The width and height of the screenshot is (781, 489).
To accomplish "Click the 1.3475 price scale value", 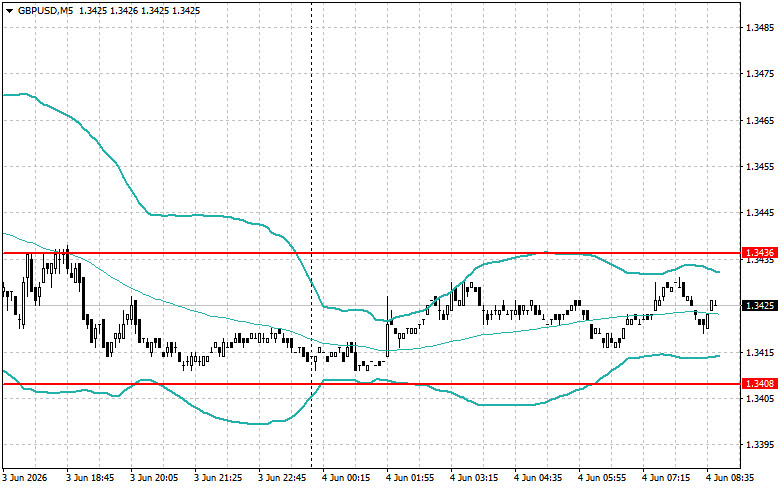I will pyautogui.click(x=760, y=74).
